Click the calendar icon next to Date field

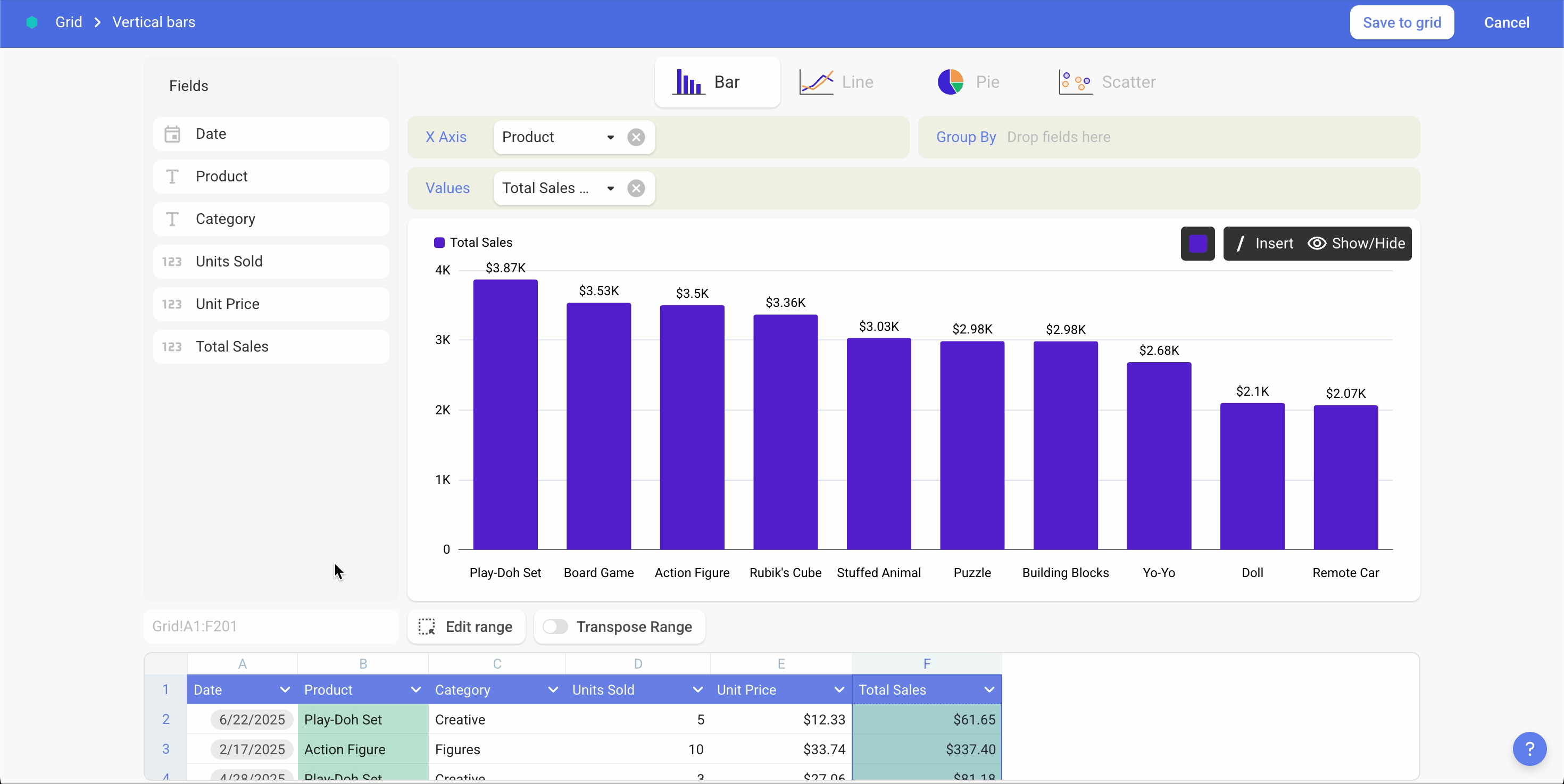click(x=173, y=134)
